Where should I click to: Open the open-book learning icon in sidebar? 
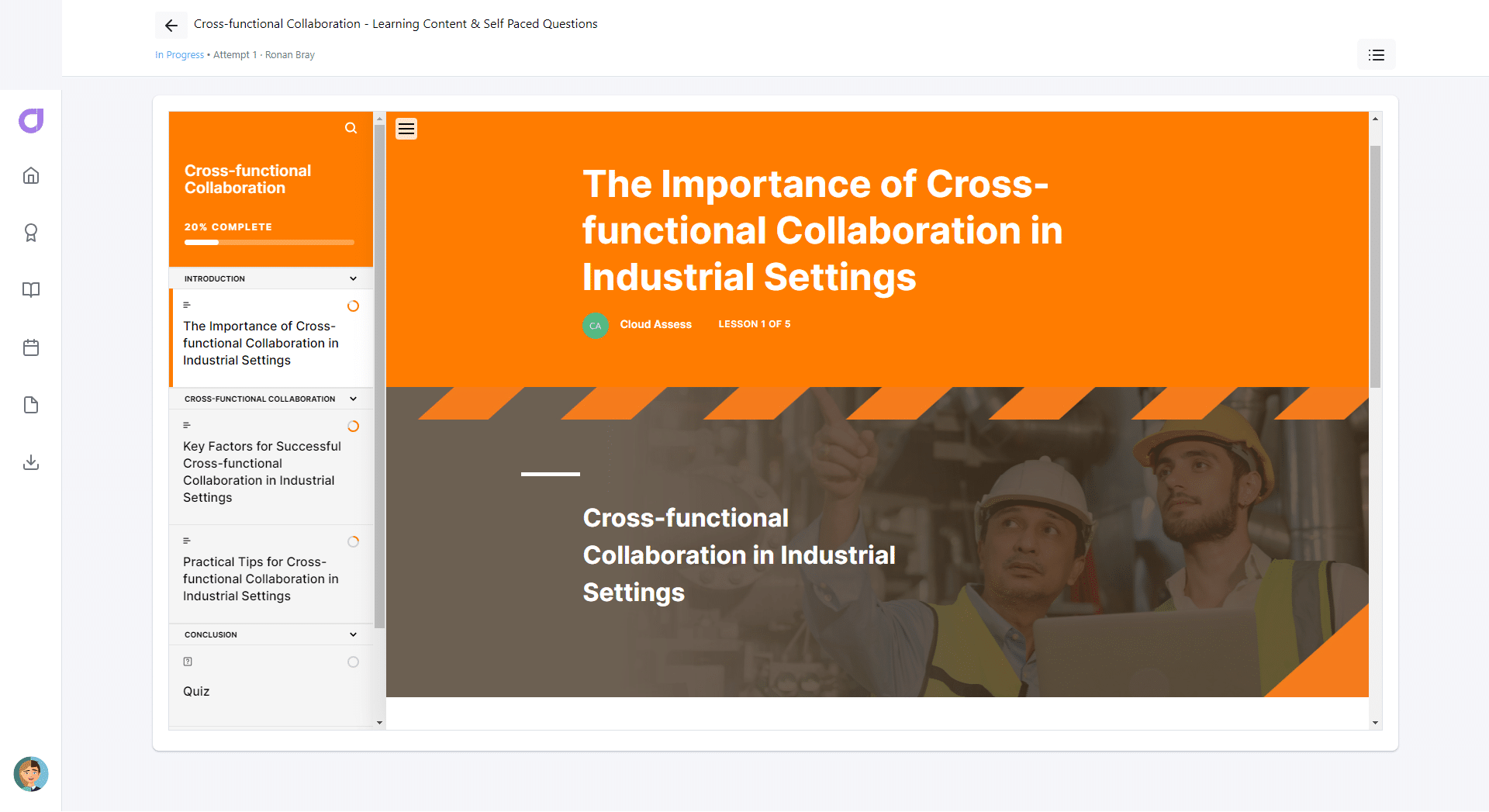31,290
